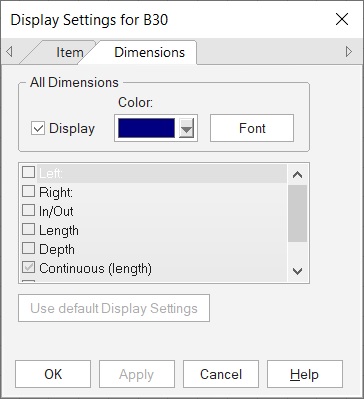
Task: Confirm with the OK button
Action: (x=53, y=374)
